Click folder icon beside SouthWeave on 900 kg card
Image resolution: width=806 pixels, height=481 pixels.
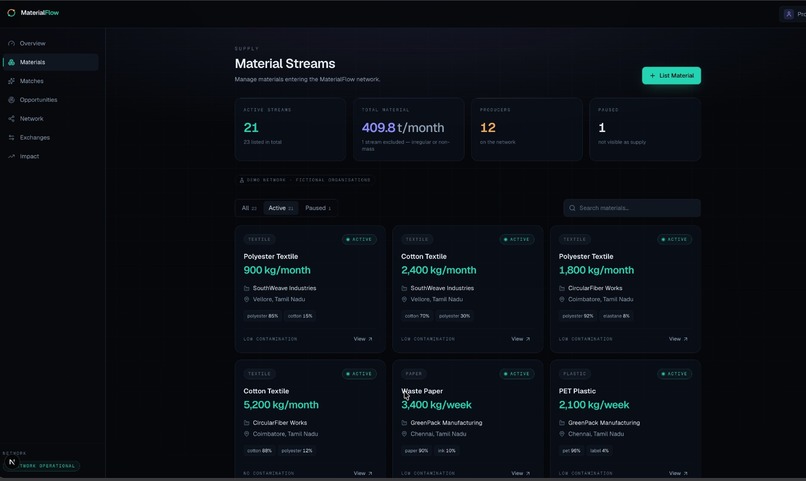pos(246,288)
